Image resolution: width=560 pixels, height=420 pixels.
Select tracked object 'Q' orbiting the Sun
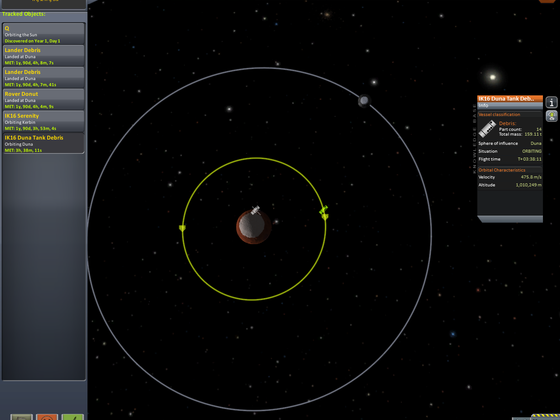tap(44, 34)
